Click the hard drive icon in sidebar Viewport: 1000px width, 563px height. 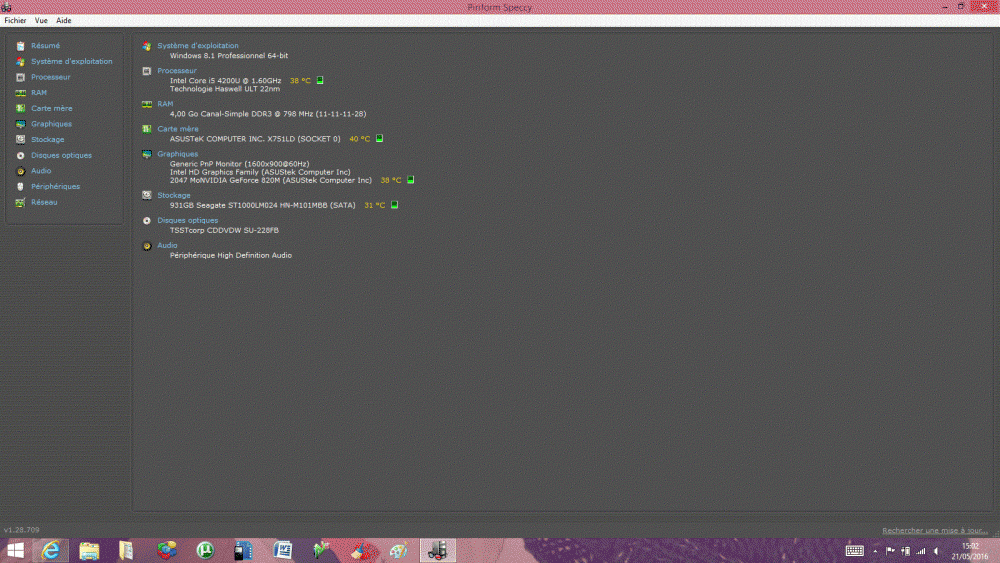click(20, 140)
